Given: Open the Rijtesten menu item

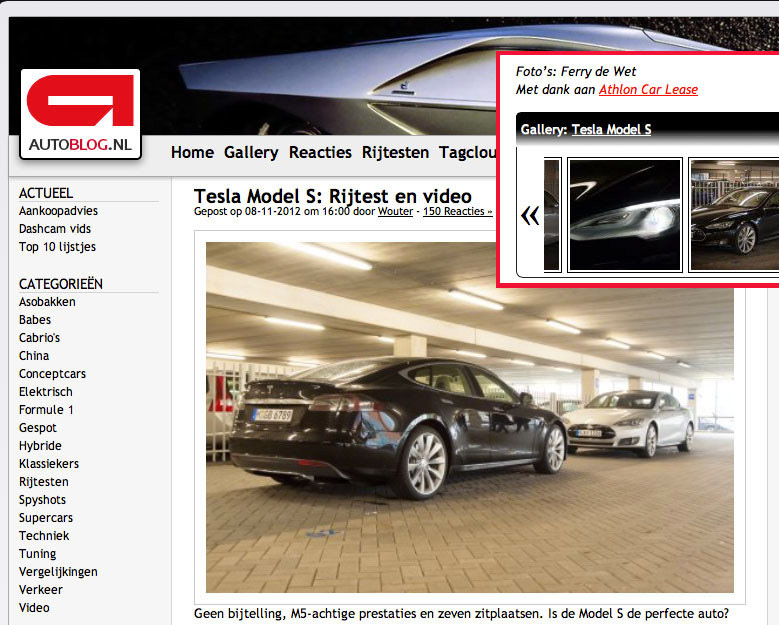Looking at the screenshot, I should tap(395, 152).
